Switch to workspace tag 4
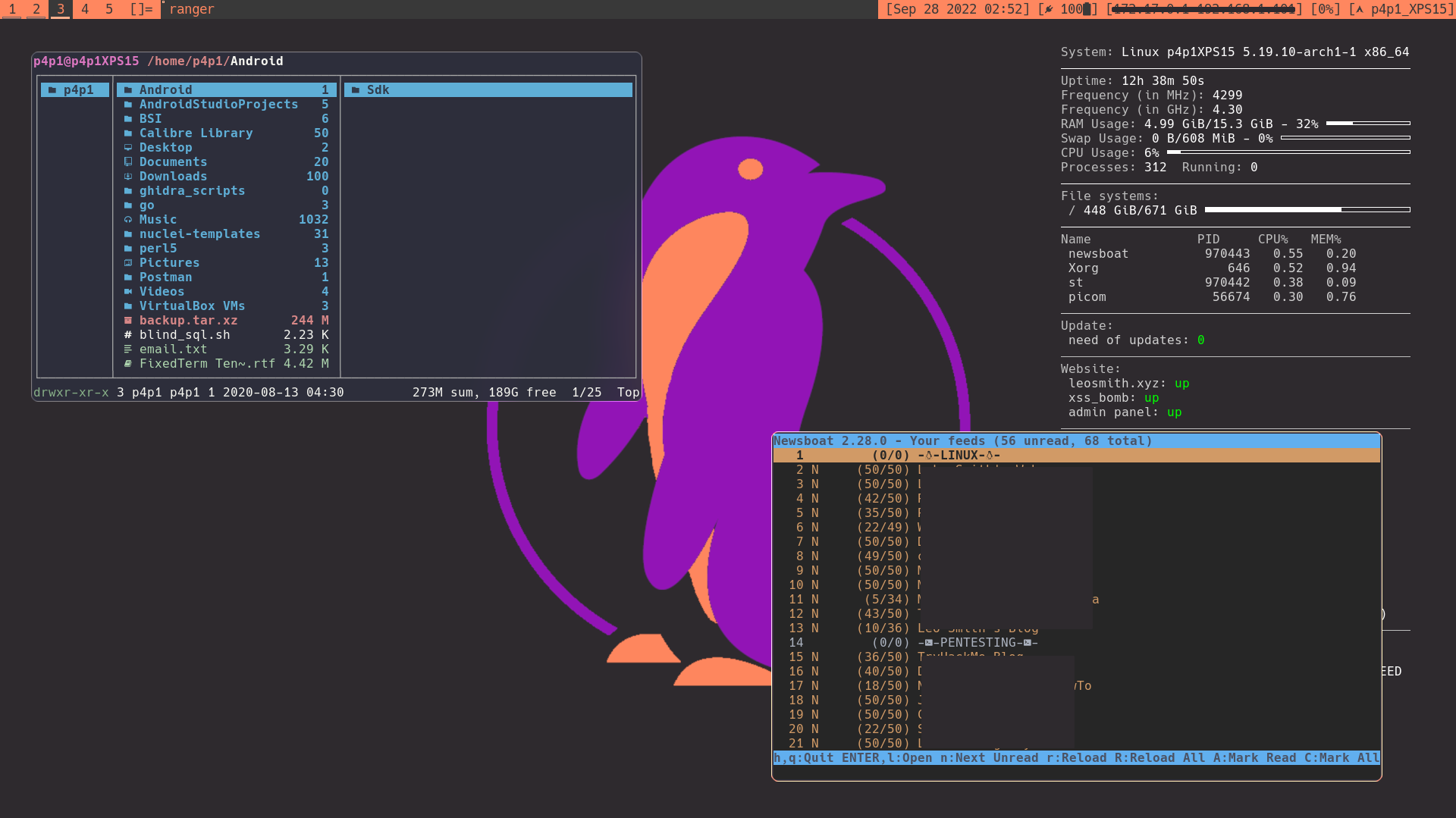1456x818 pixels. pyautogui.click(x=85, y=9)
